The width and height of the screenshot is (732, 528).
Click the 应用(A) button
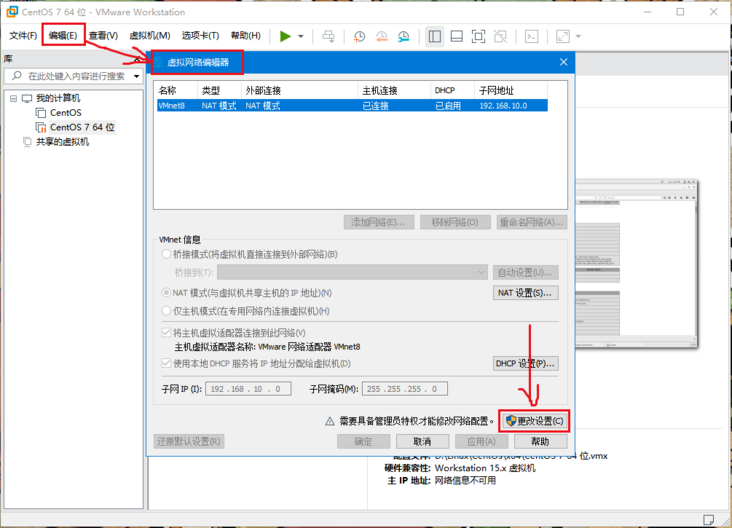click(x=481, y=441)
